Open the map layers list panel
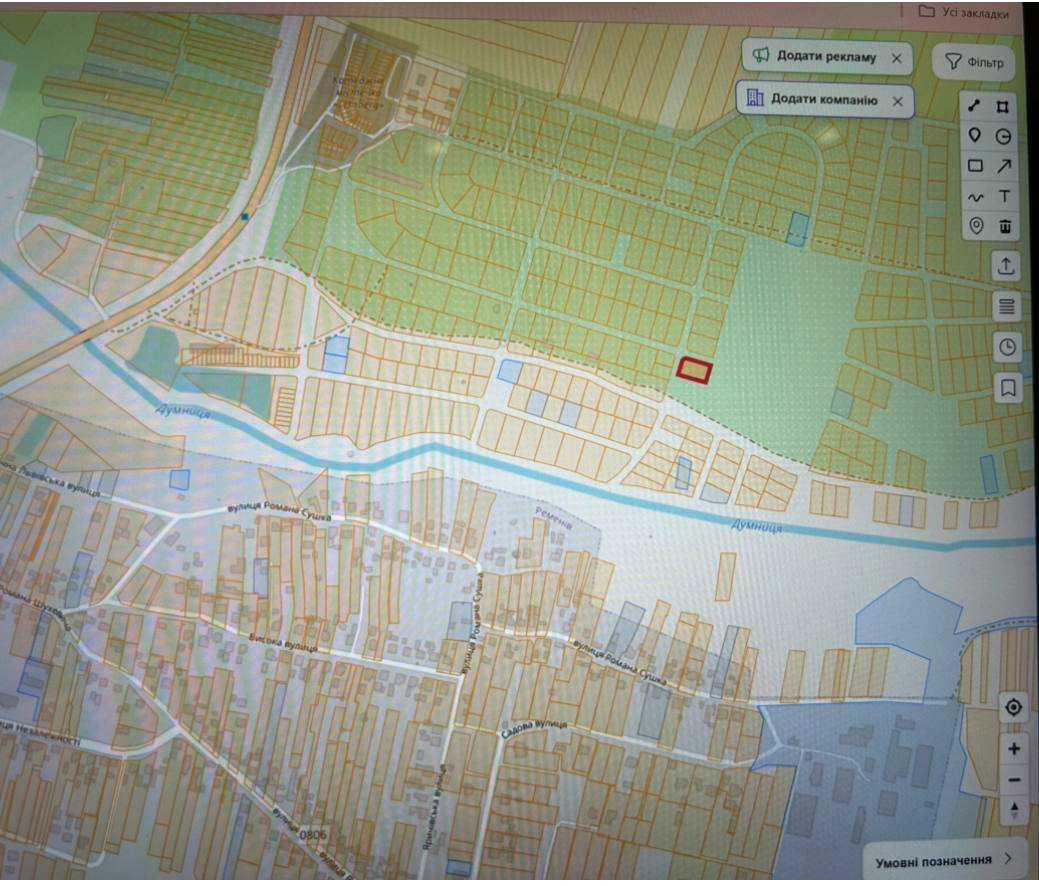 1007,307
